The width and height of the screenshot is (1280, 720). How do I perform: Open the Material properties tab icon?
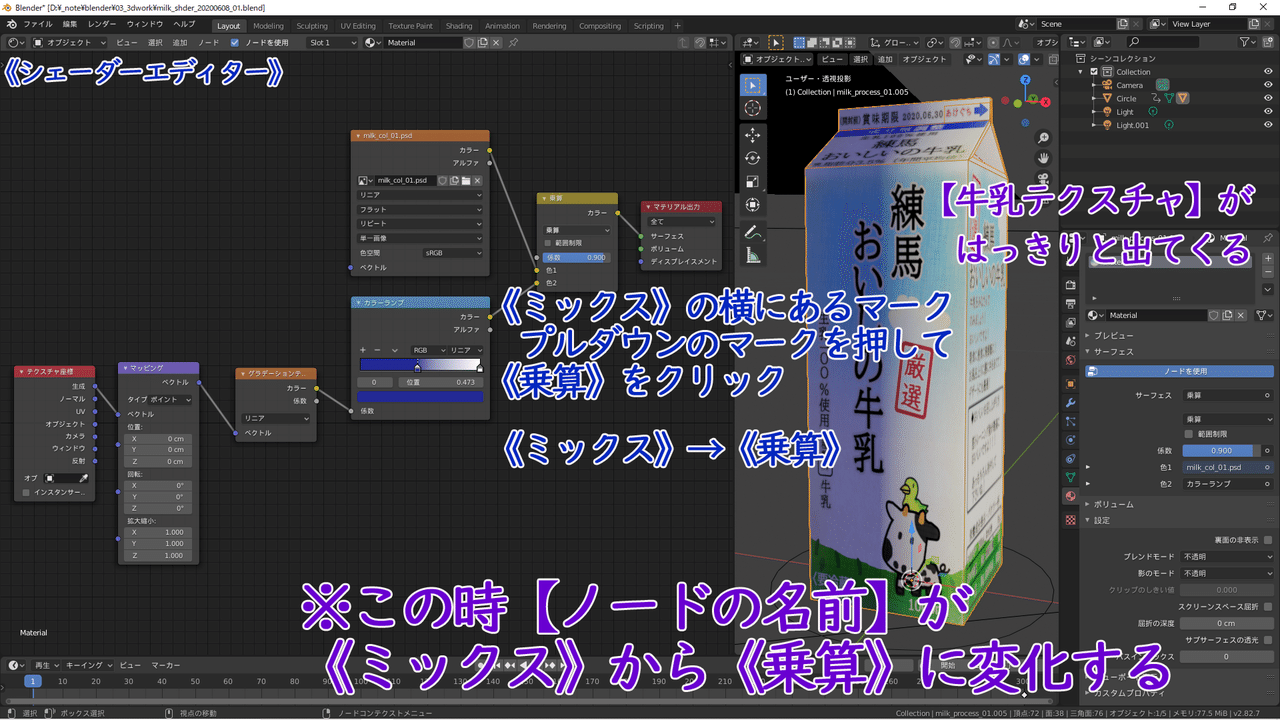[x=1070, y=496]
